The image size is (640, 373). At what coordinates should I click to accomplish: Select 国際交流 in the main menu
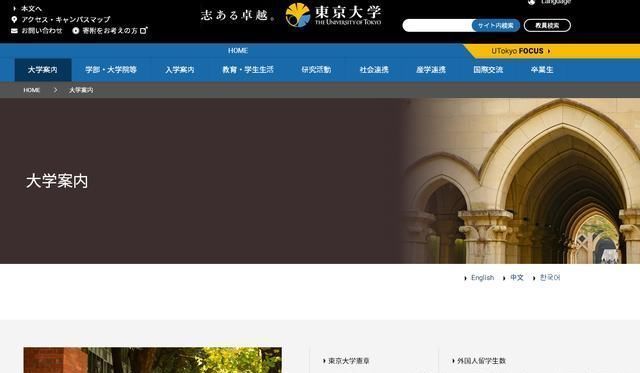tap(488, 70)
